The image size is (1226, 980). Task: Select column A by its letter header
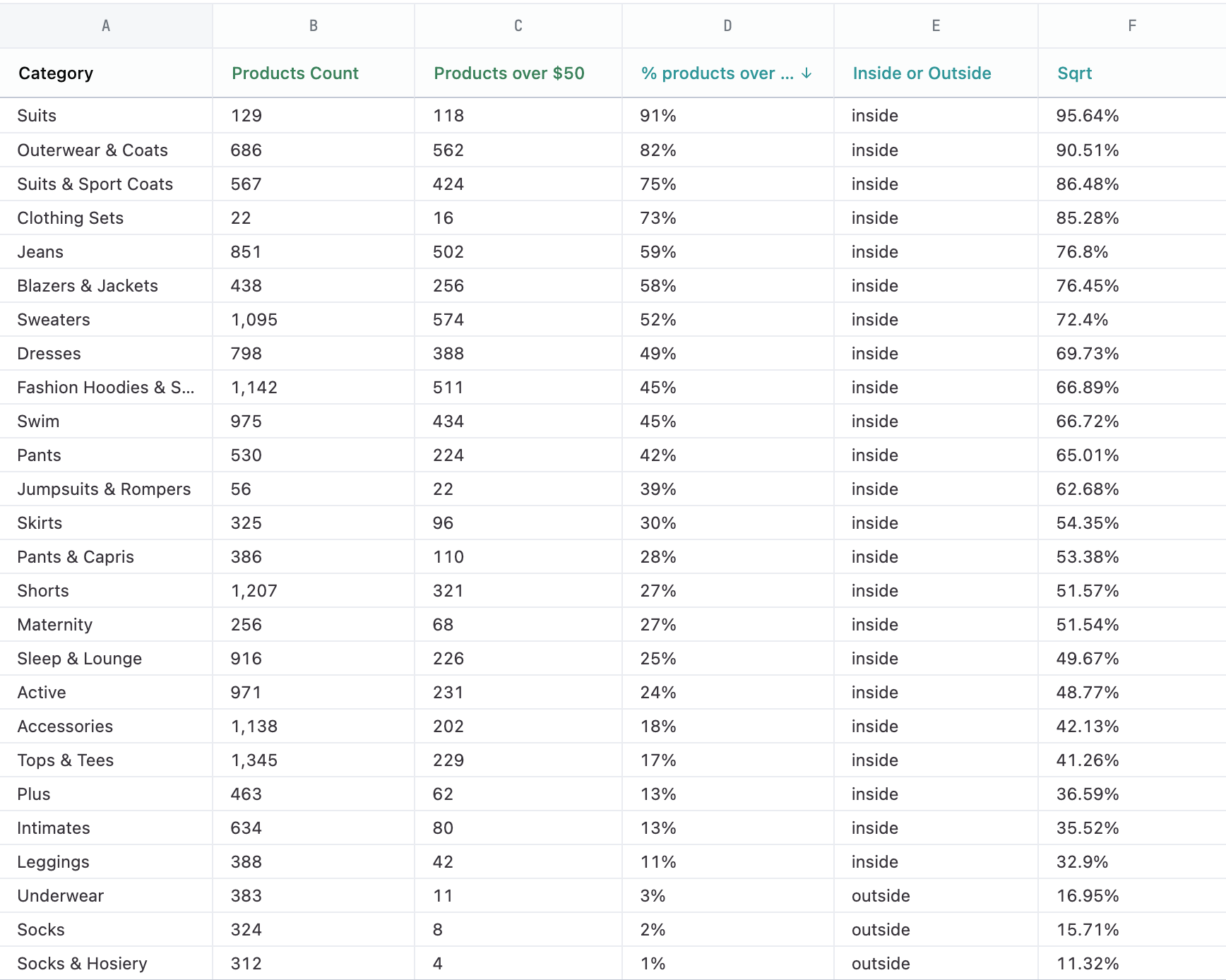coord(106,26)
